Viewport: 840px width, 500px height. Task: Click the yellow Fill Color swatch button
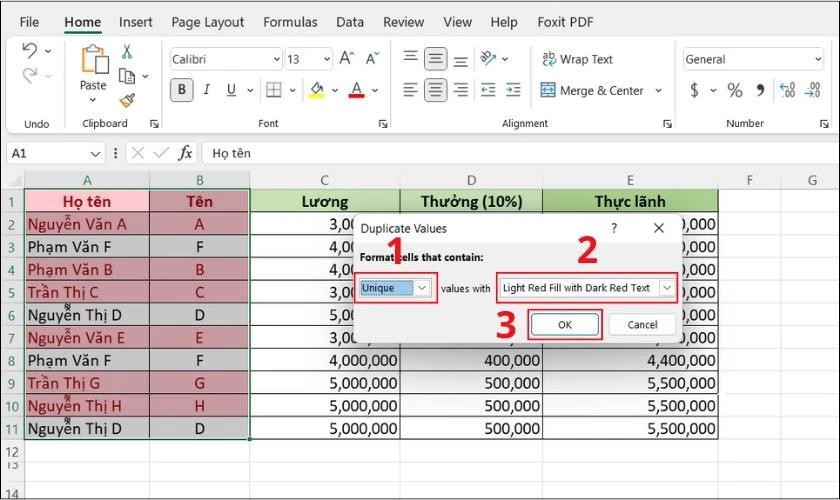click(x=317, y=91)
